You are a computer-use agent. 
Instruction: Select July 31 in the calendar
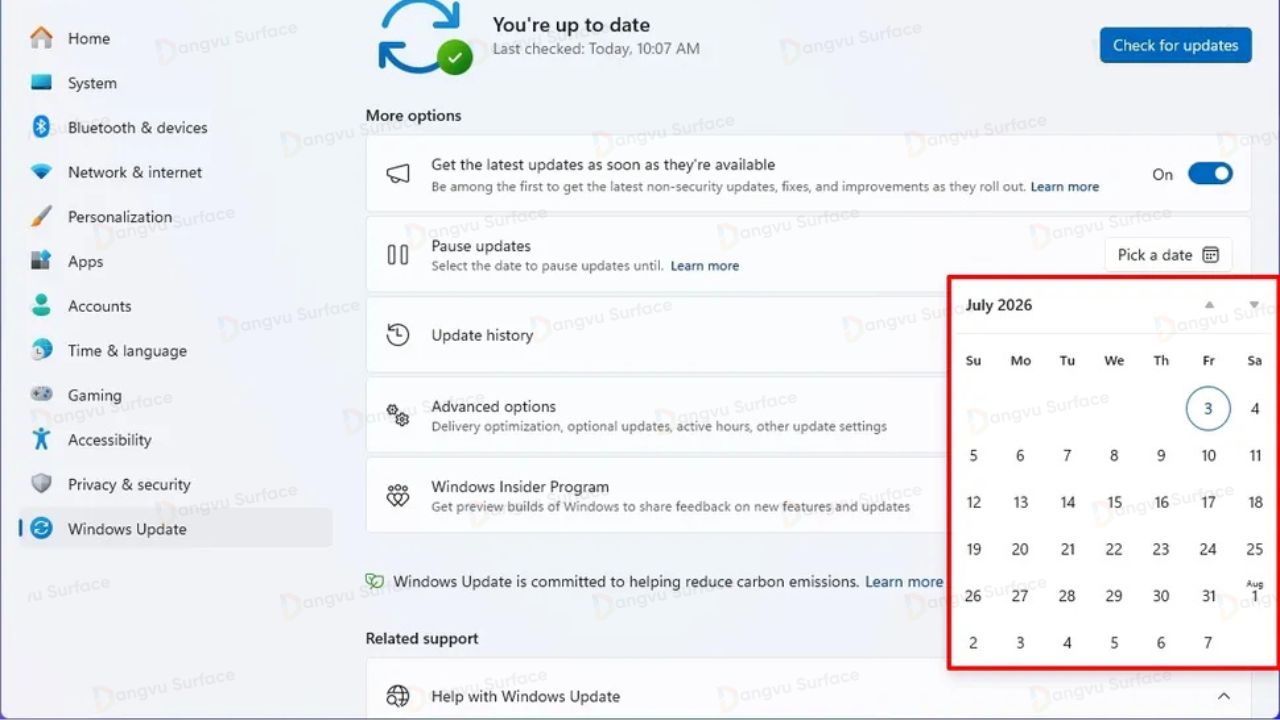pos(1208,596)
